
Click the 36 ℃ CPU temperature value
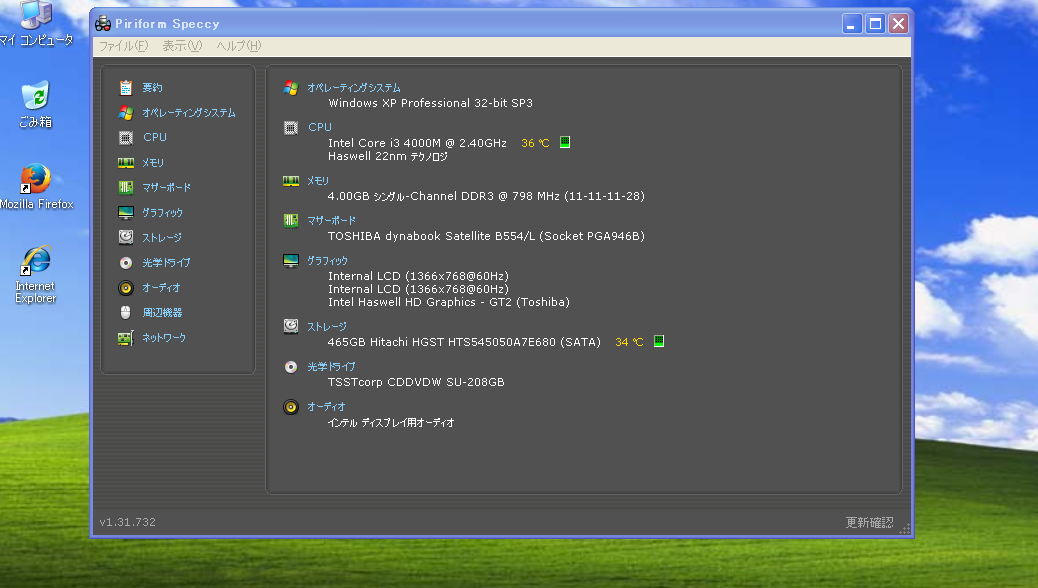[x=535, y=143]
